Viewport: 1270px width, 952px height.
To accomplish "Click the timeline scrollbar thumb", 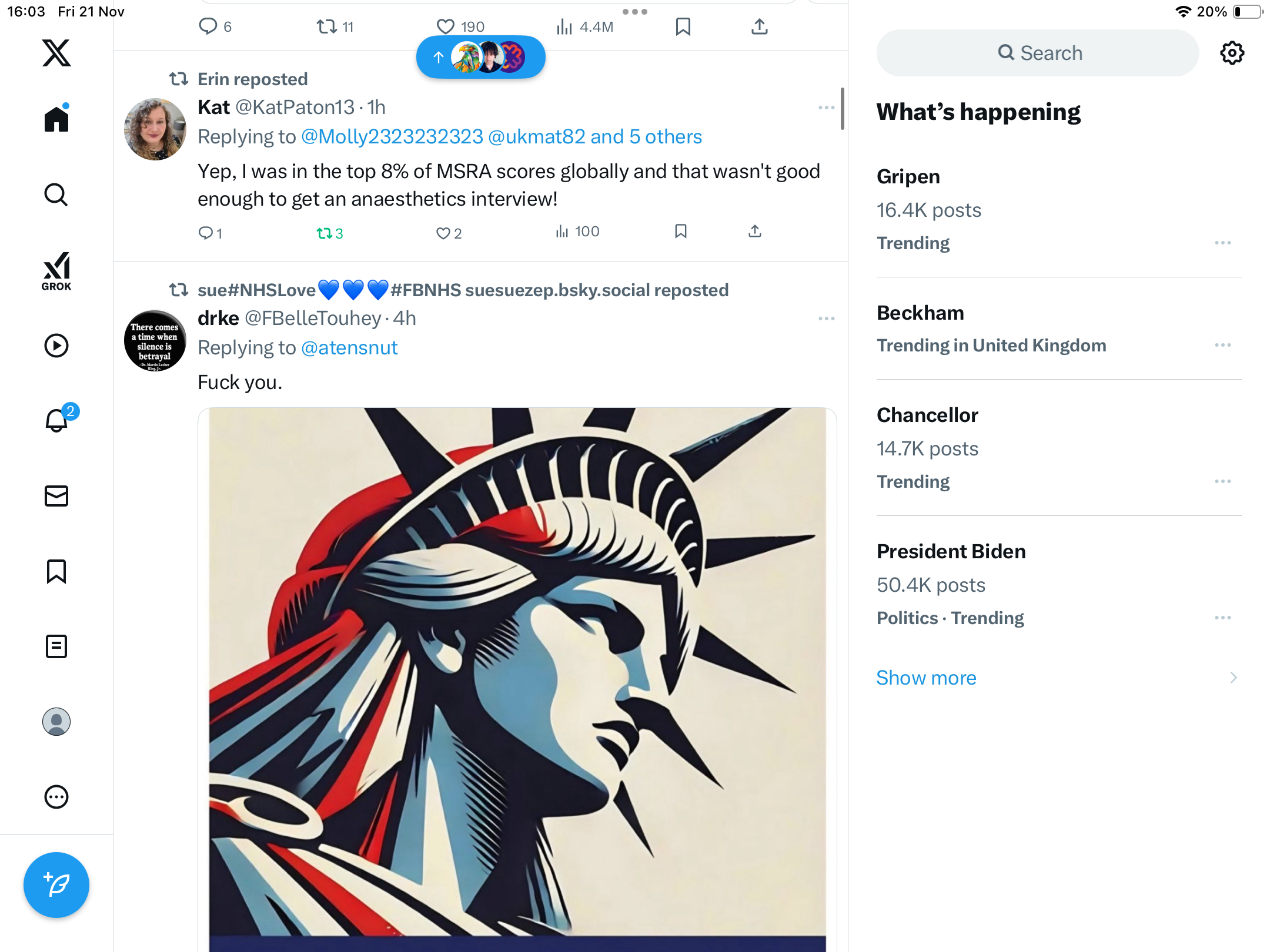I will point(843,109).
